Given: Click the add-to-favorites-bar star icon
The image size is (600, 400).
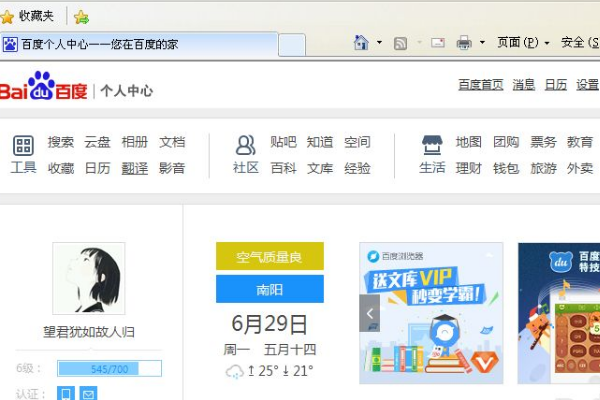Looking at the screenshot, I should coord(82,17).
